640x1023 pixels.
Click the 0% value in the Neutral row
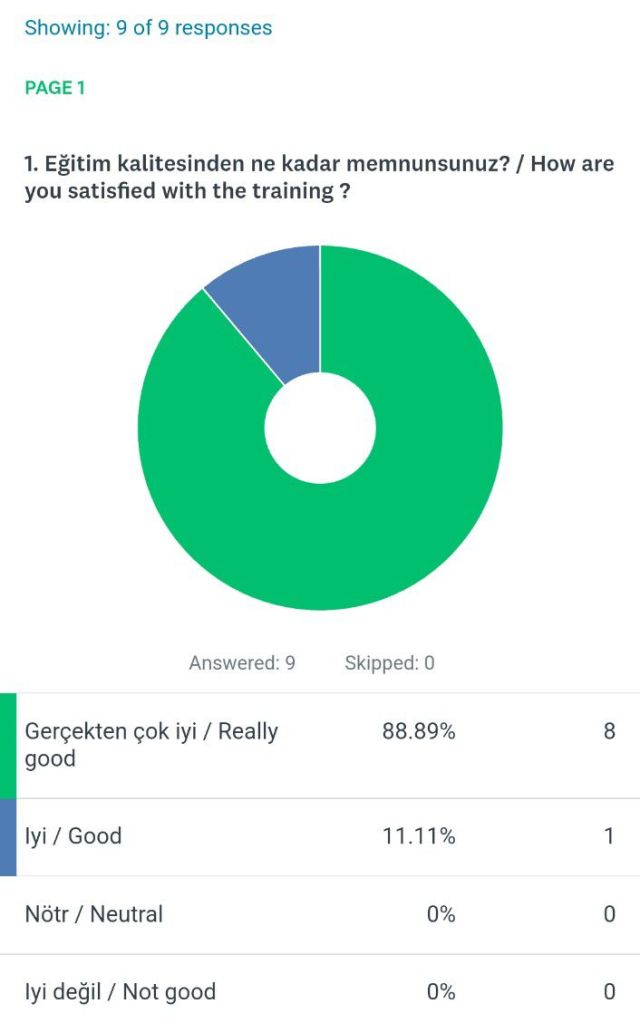point(440,914)
